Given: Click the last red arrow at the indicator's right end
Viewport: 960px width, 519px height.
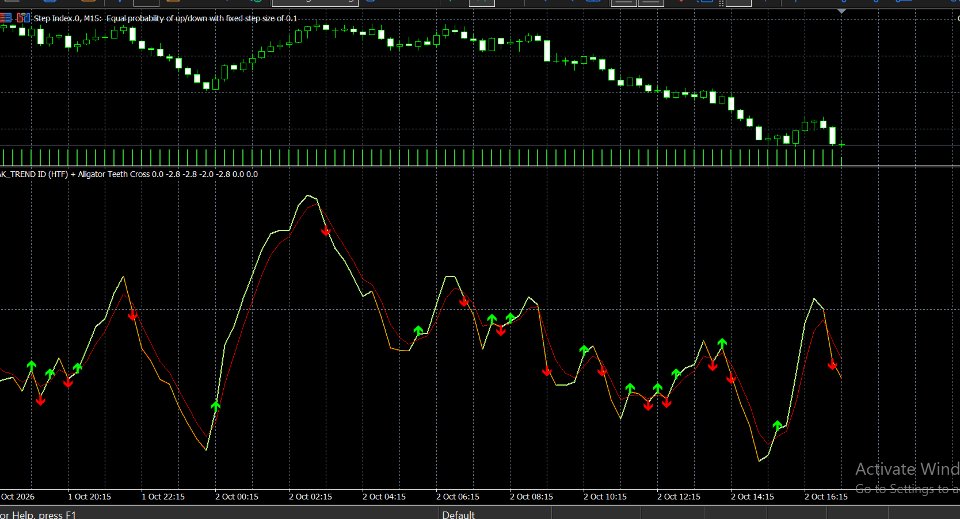Looking at the screenshot, I should click(832, 365).
